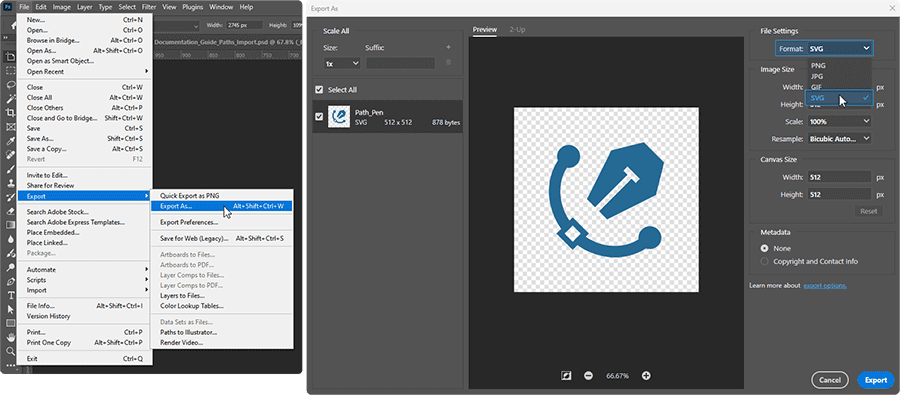Viewport: 900px width, 395px height.
Task: Choose Copyright and Contact Info metadata
Action: pyautogui.click(x=765, y=261)
